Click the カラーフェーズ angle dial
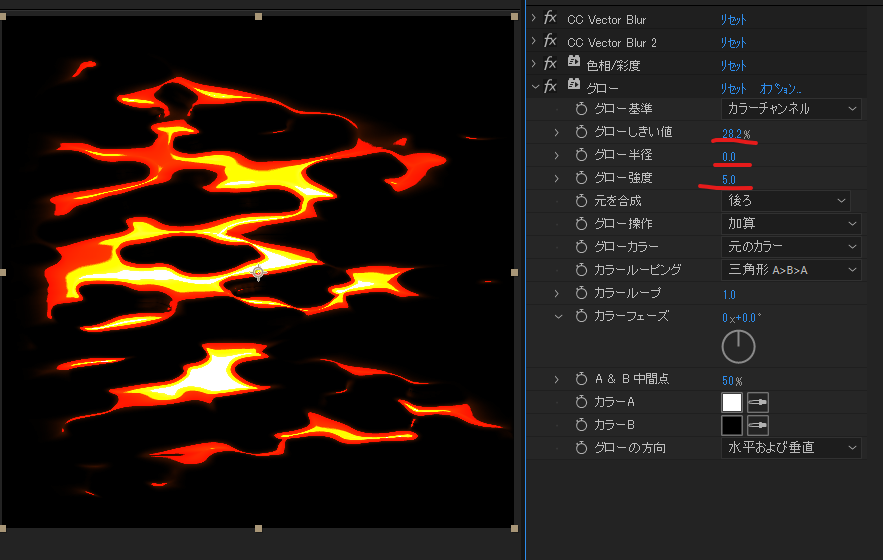Image resolution: width=883 pixels, height=560 pixels. tap(738, 346)
